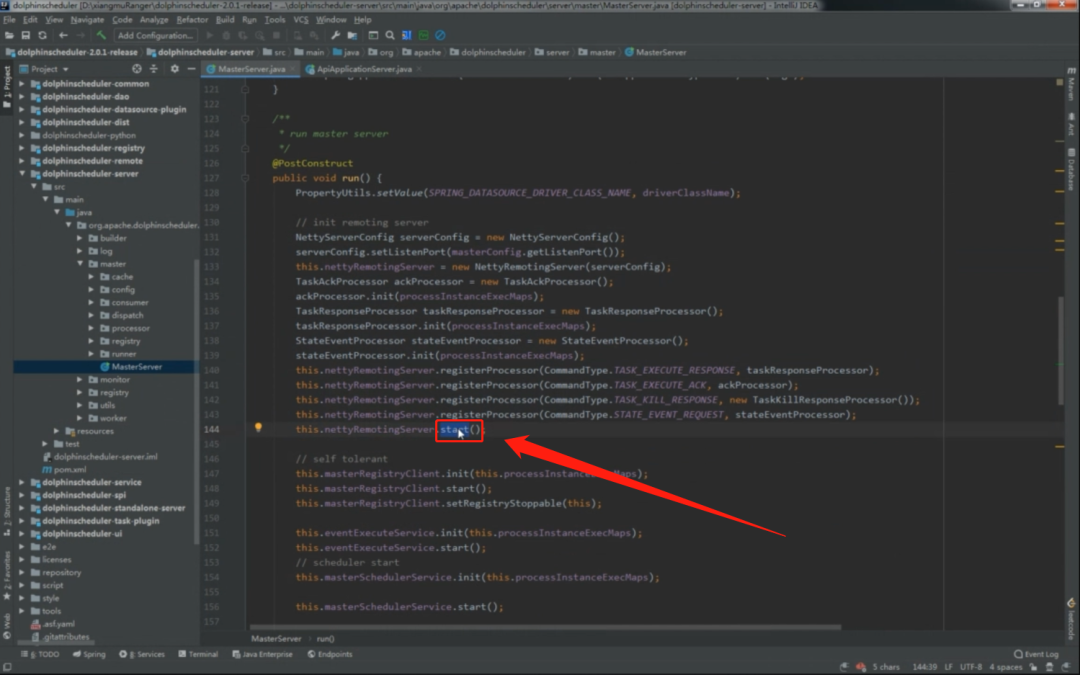Click the locate-in-tree target icon in Project panel
This screenshot has width=1080, height=675.
coord(137,69)
